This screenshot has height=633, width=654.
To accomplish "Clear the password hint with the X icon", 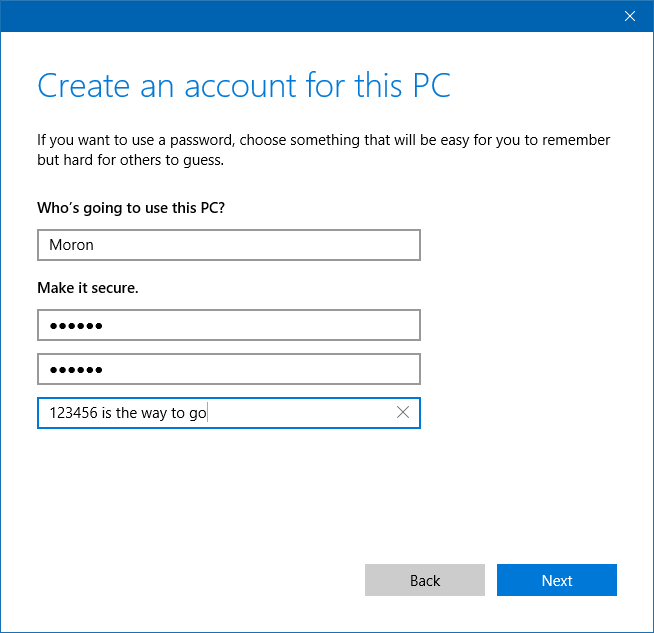I will pos(403,413).
